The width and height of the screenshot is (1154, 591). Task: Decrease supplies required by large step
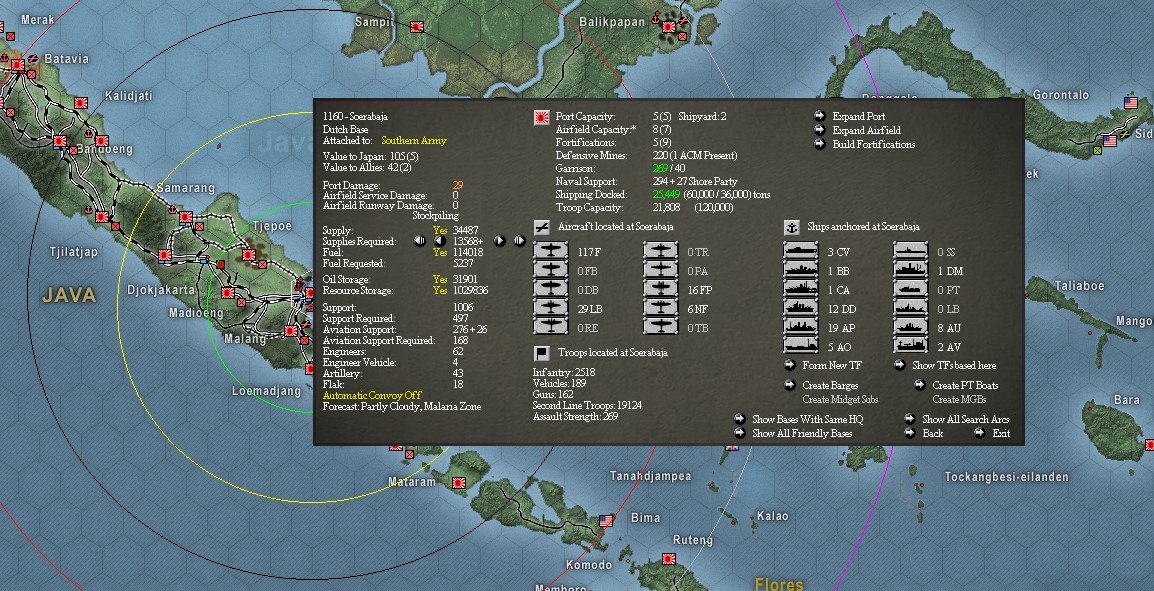420,241
